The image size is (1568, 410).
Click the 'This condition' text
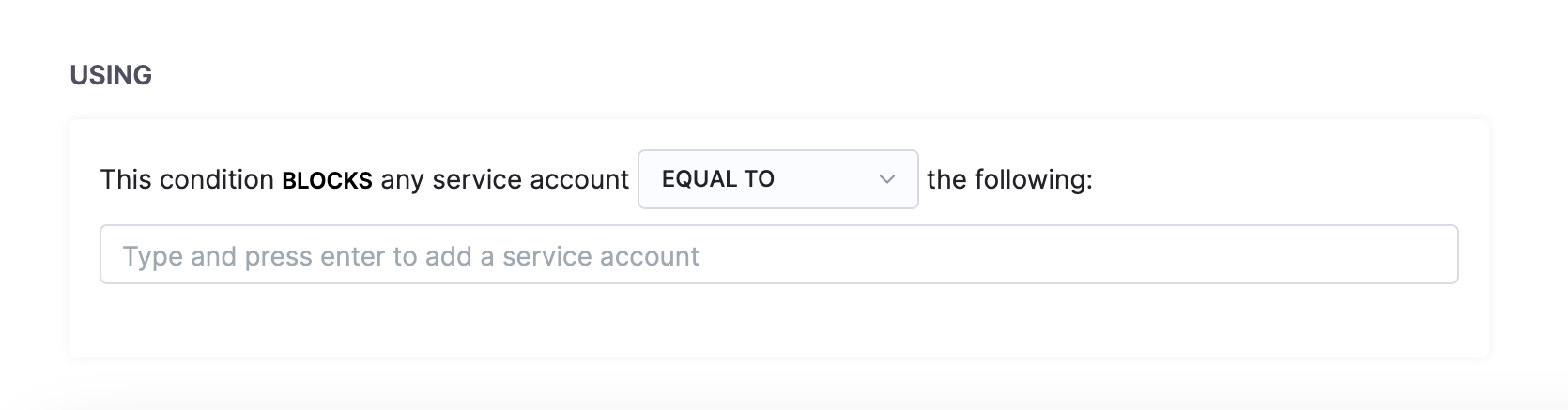click(187, 179)
